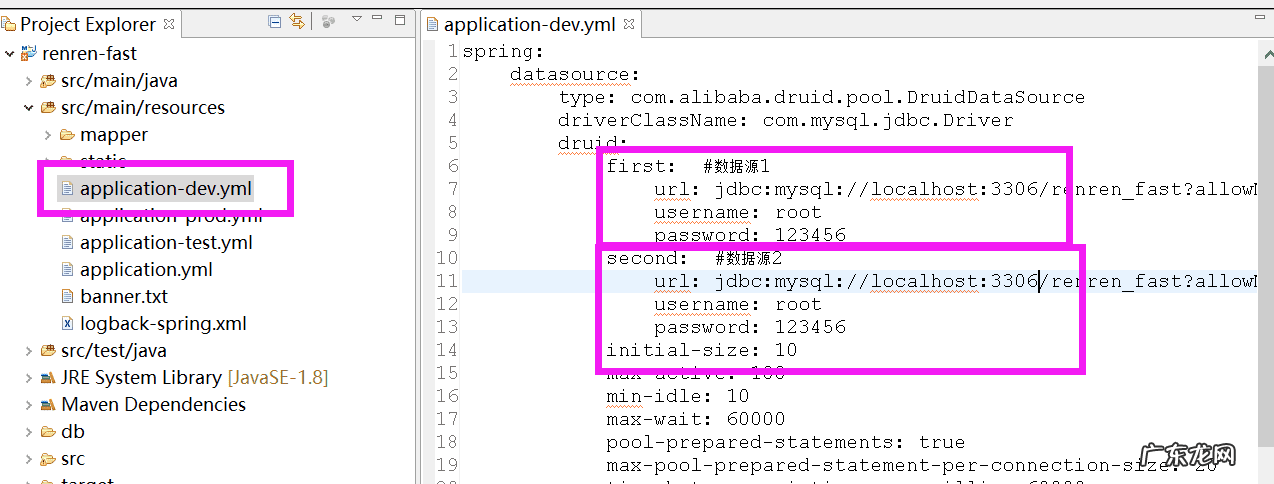Expand the Maven Dependencies node
1274x484 pixels.
pos(29,404)
